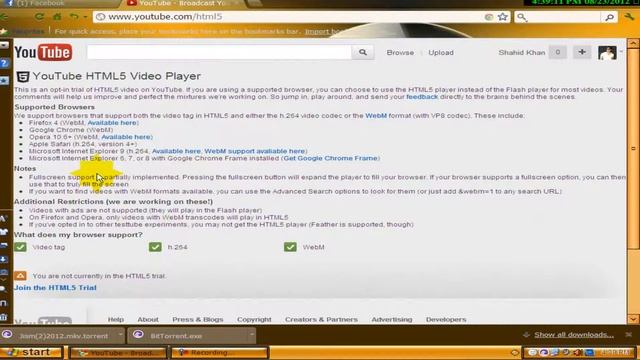Click the undo closed tab arrow icon
This screenshot has width=640, height=360.
tap(73, 17)
